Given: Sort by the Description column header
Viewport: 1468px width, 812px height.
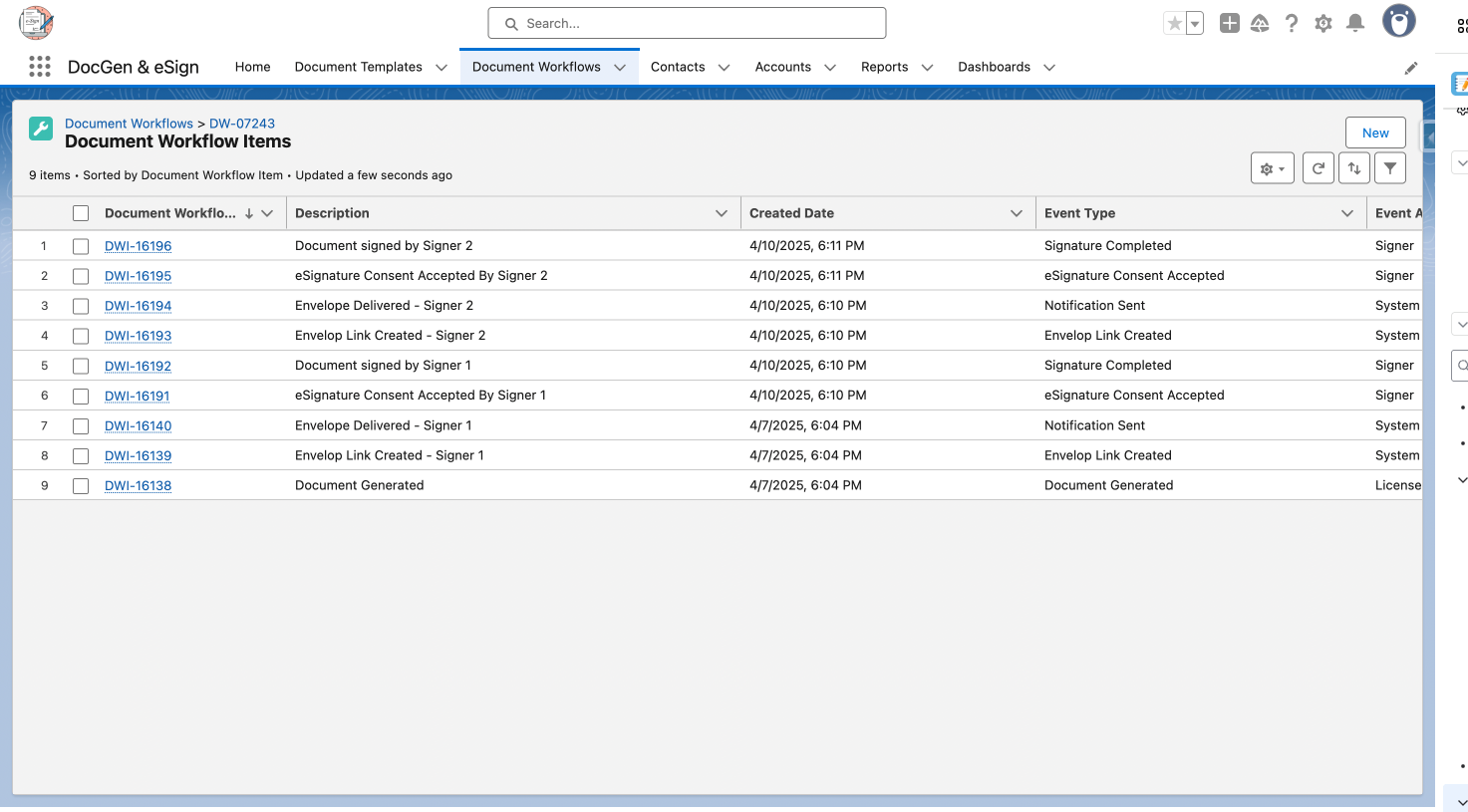Looking at the screenshot, I should pyautogui.click(x=332, y=213).
